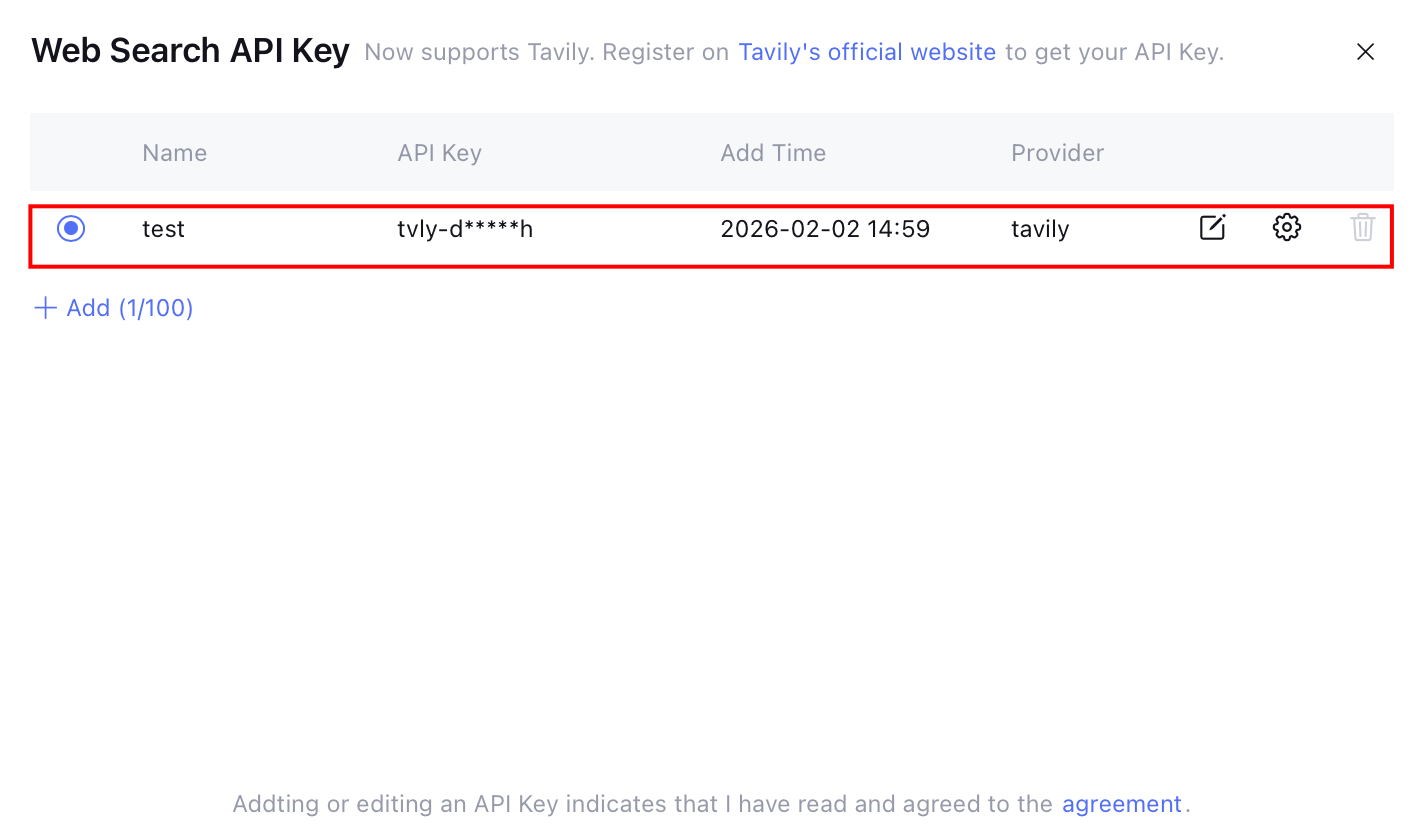
Task: Open Tavily's official website link
Action: [866, 52]
